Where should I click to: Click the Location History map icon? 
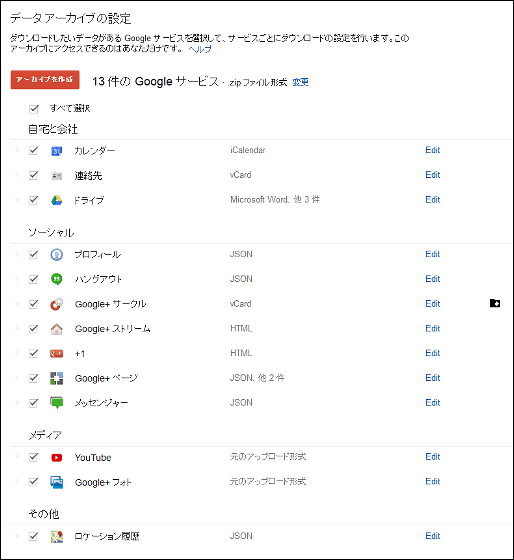(x=56, y=536)
